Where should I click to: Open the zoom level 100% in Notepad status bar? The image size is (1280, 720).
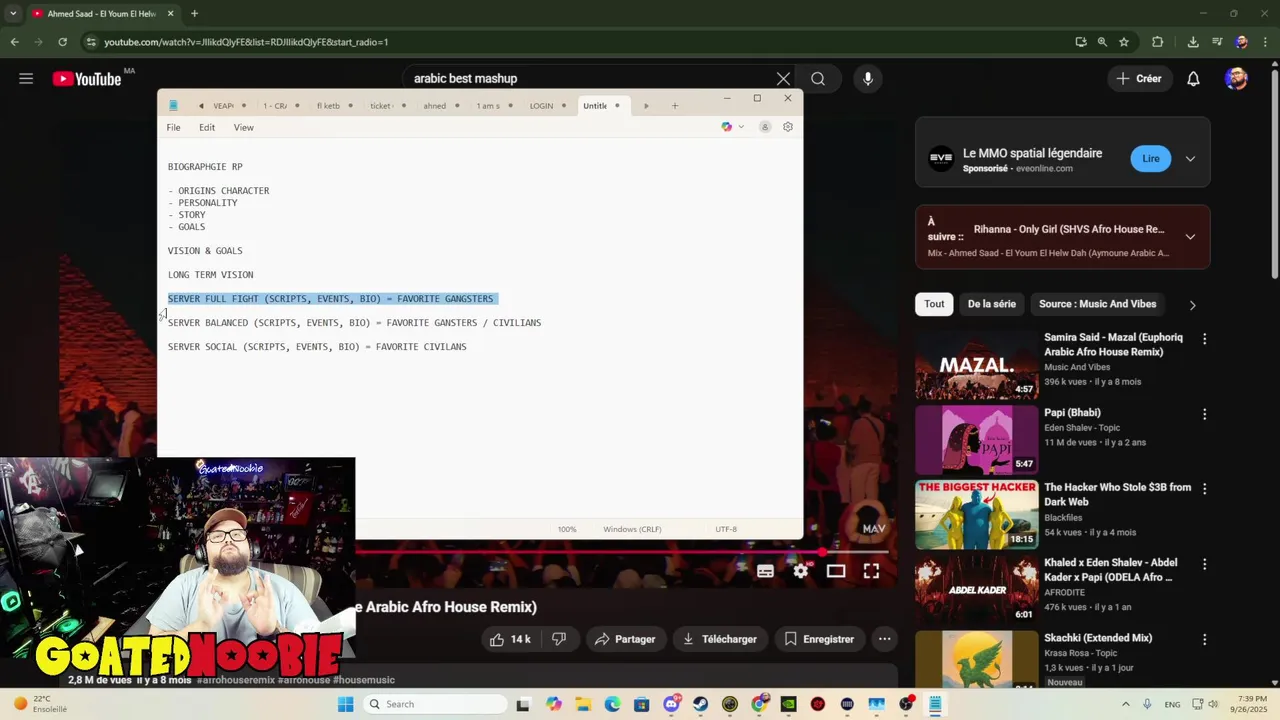click(x=567, y=529)
